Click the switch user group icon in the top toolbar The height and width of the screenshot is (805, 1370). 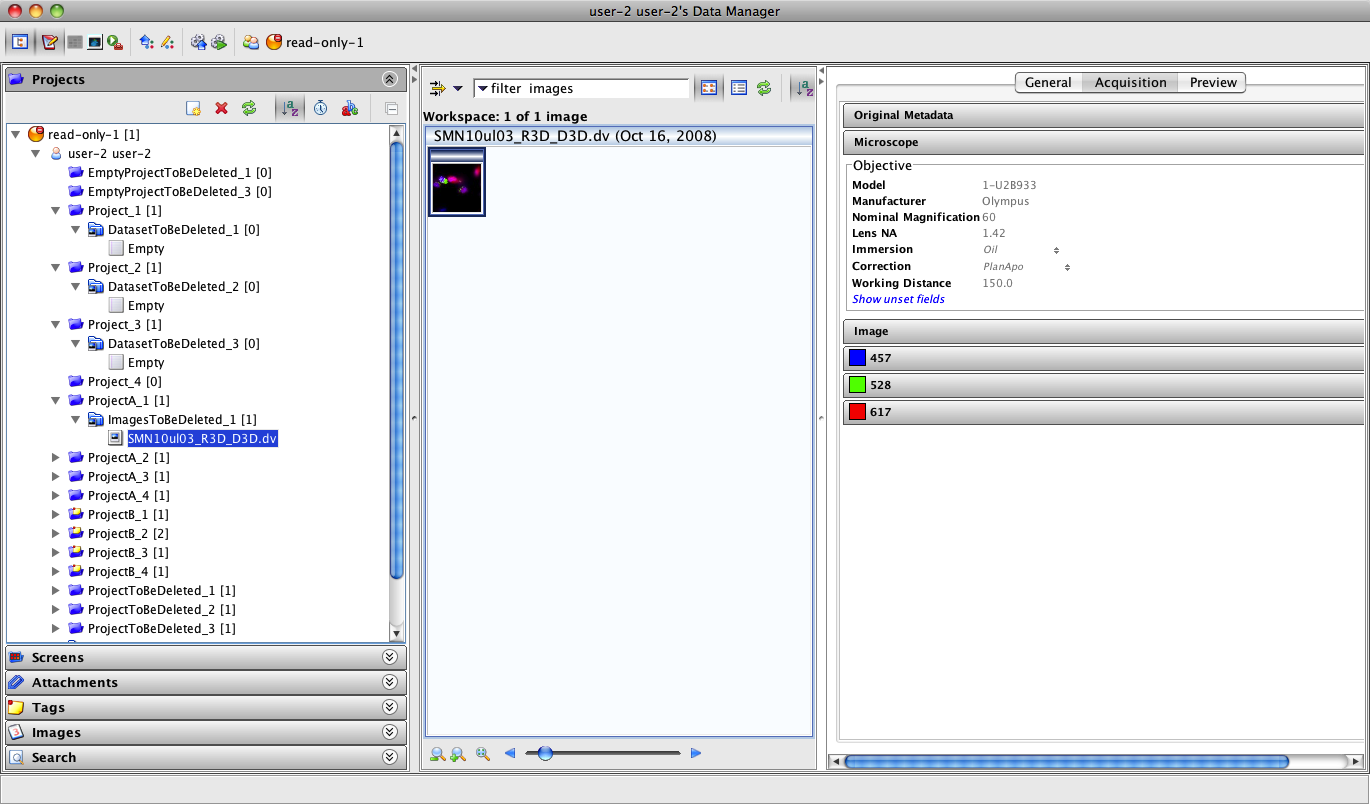pyautogui.click(x=251, y=42)
